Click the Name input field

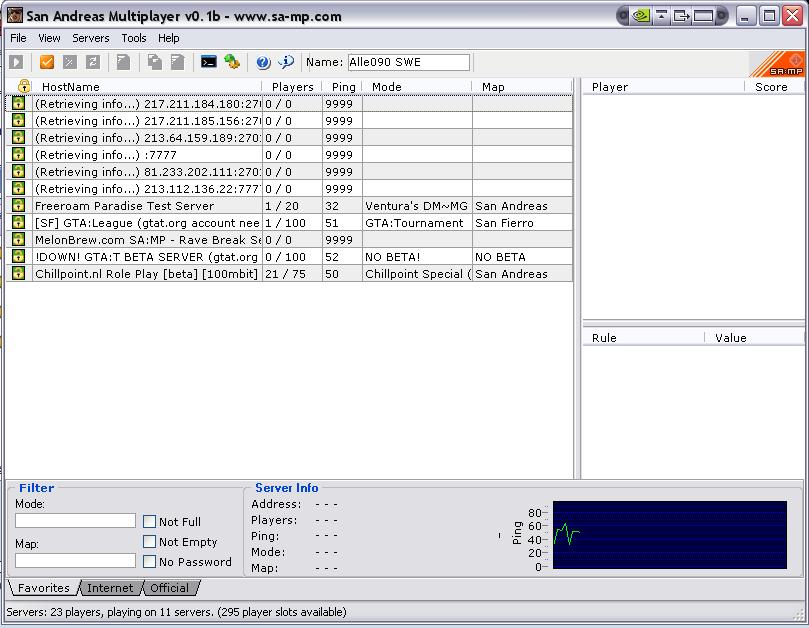[409, 62]
